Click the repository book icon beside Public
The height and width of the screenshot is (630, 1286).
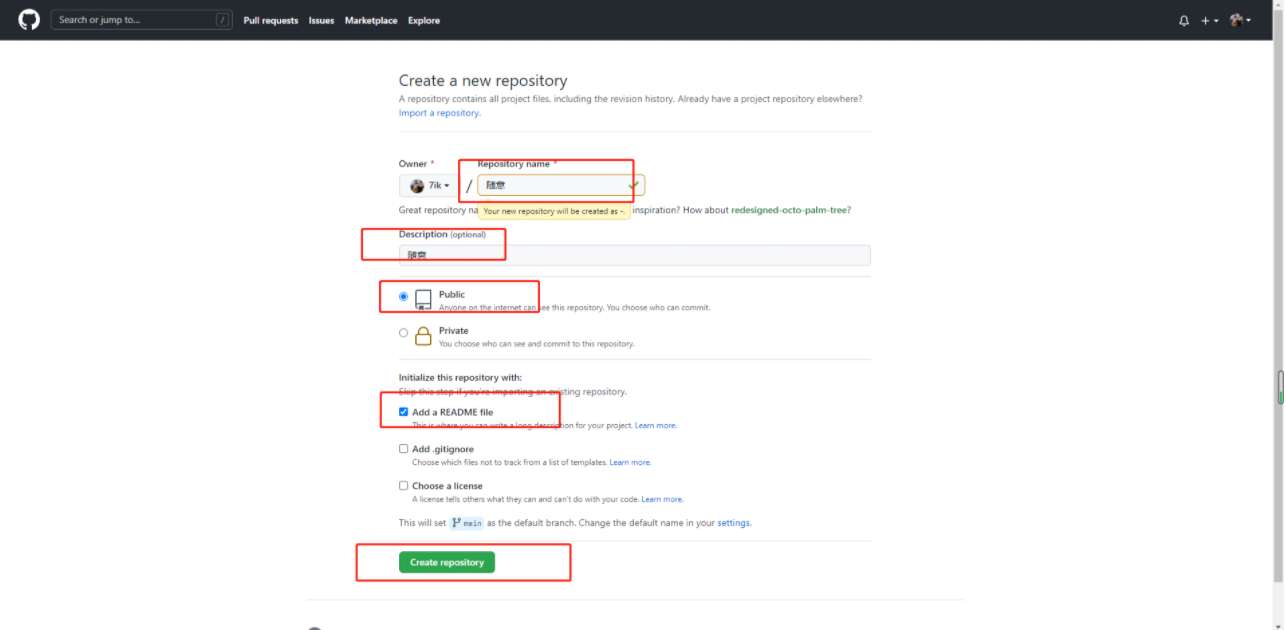coord(423,299)
